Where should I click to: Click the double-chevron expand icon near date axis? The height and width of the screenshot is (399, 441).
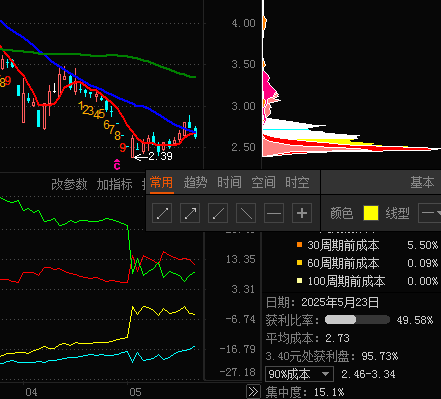coord(253,392)
